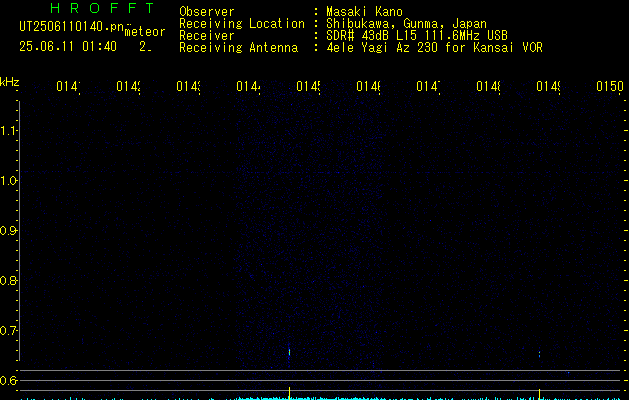The width and height of the screenshot is (629, 400).
Task: Select the text Shibukawa, Gunma, Japan
Action: click(x=406, y=24)
